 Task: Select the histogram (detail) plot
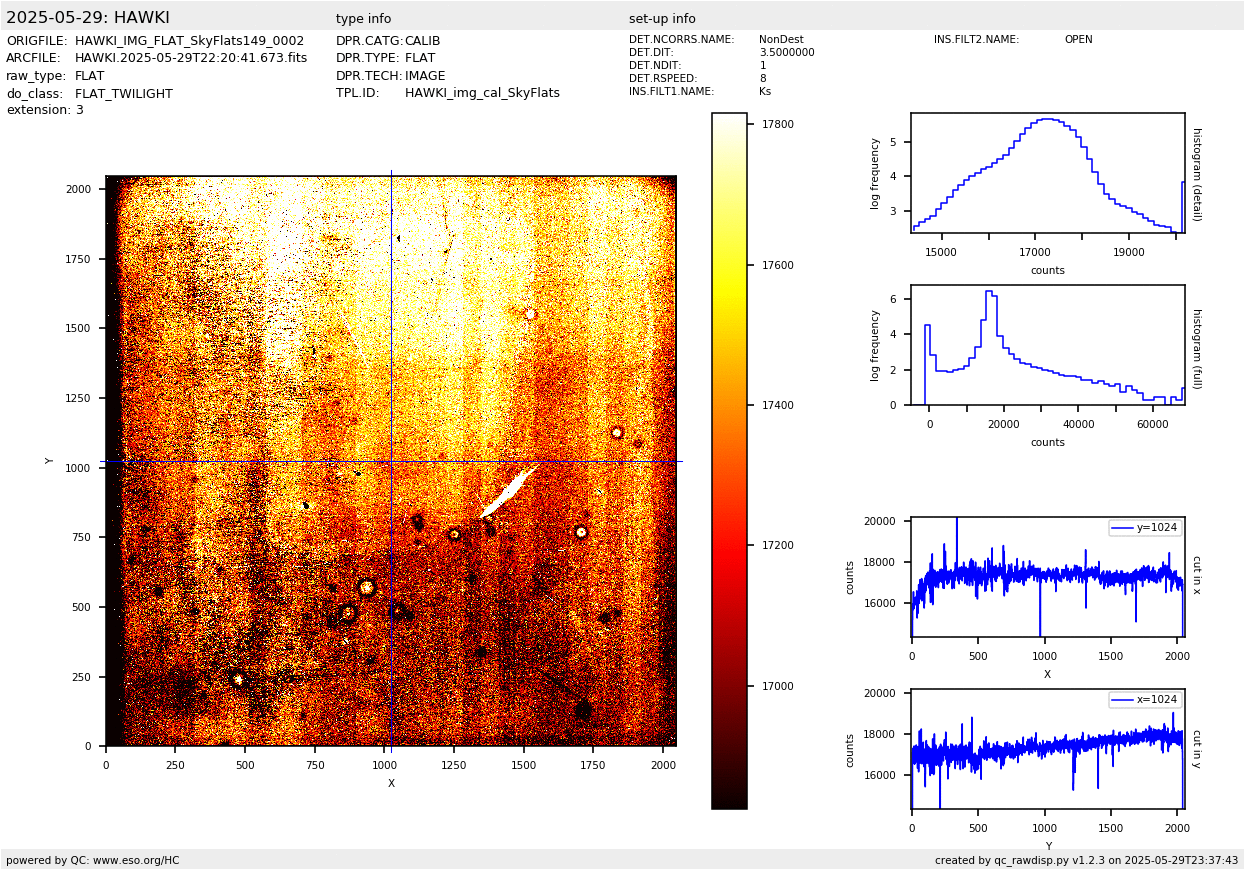1047,173
